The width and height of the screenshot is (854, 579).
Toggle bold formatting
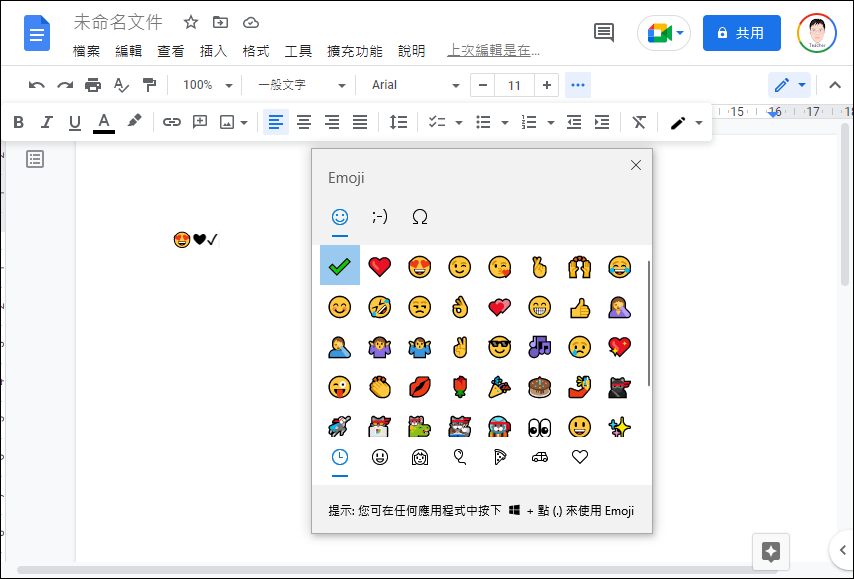18,122
